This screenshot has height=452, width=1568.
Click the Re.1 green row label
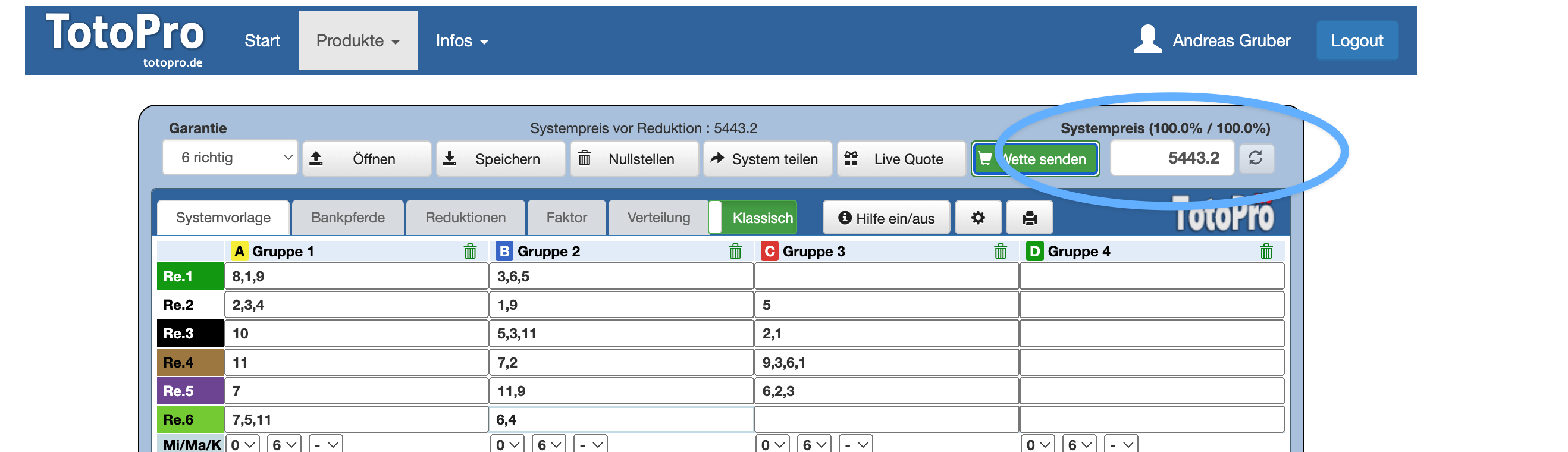point(190,276)
